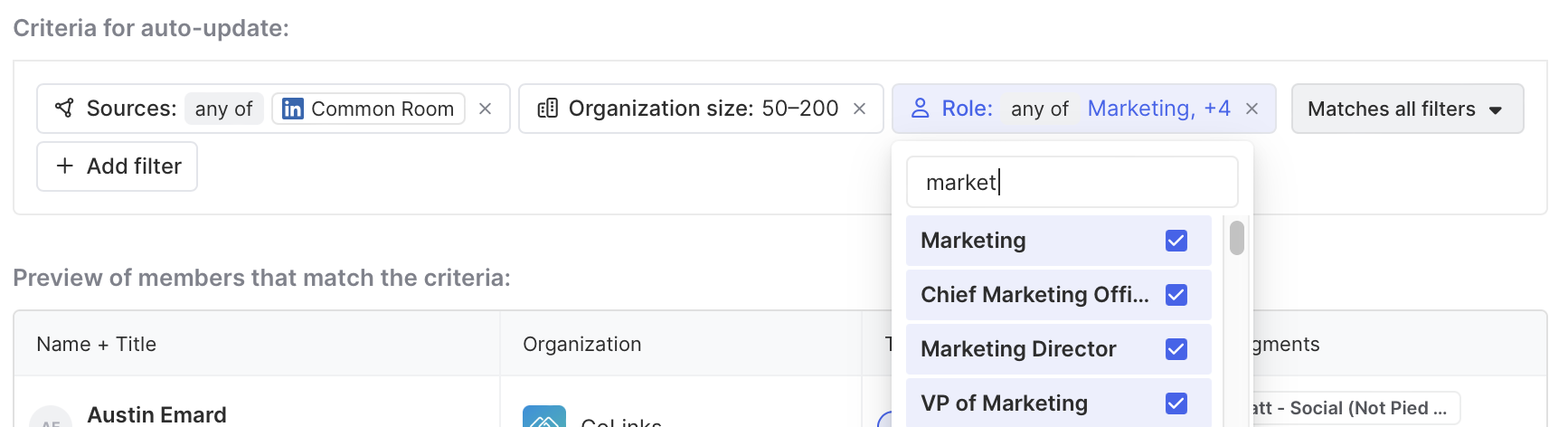The image size is (1568, 427).
Task: Click the LinkedIn icon in Common Room chip
Action: pos(292,109)
